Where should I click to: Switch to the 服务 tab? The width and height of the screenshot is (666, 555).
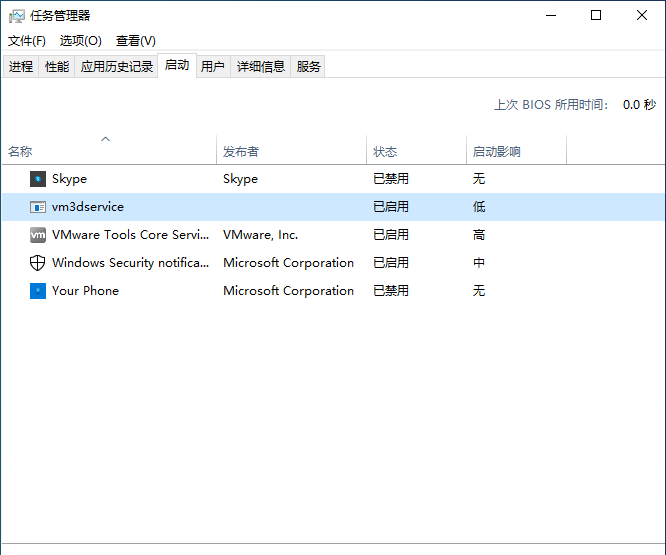309,67
